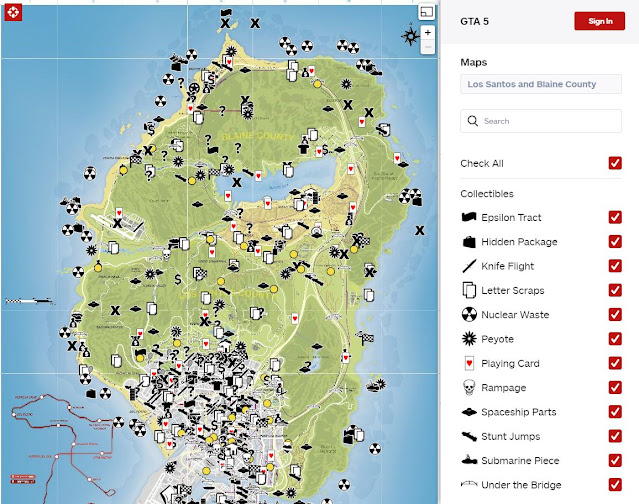The height and width of the screenshot is (504, 639).
Task: Select the Nuclear Waste label
Action: coord(515,315)
